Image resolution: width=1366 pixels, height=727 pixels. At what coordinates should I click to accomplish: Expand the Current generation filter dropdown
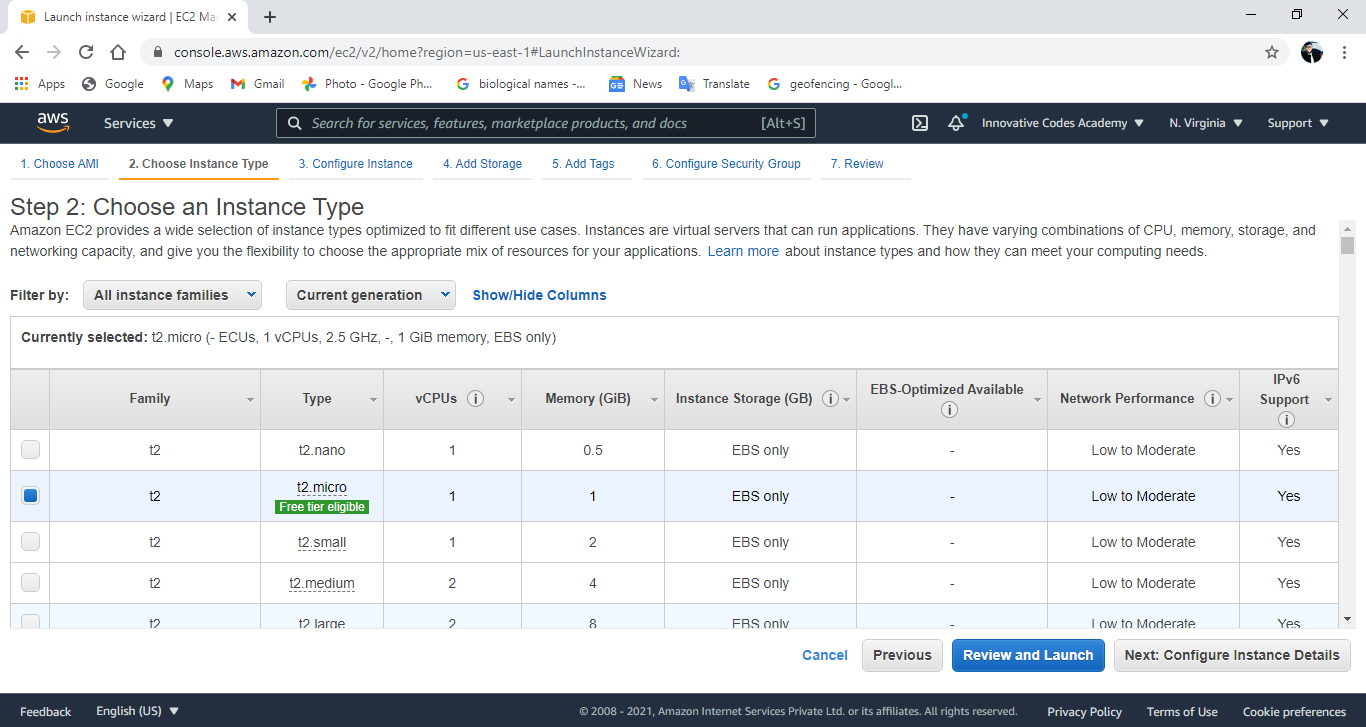370,295
